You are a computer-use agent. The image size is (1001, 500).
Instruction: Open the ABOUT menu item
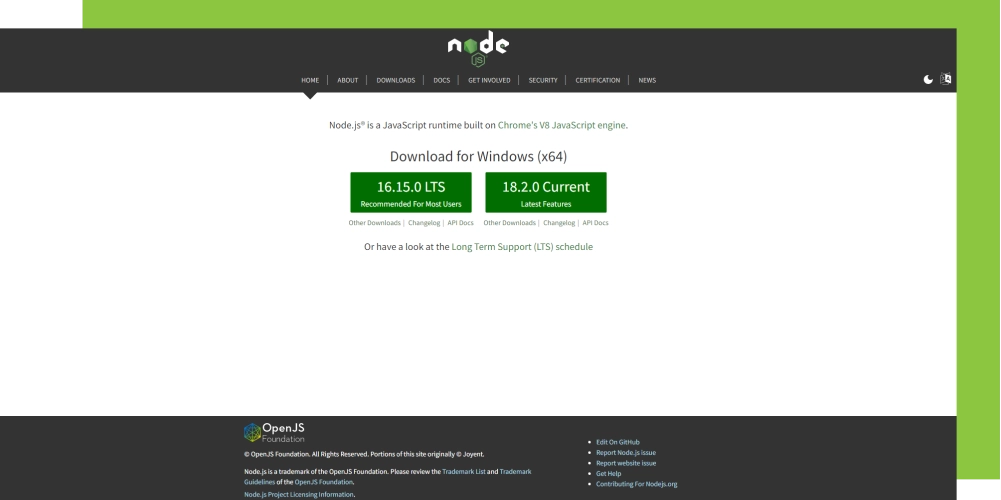347,80
